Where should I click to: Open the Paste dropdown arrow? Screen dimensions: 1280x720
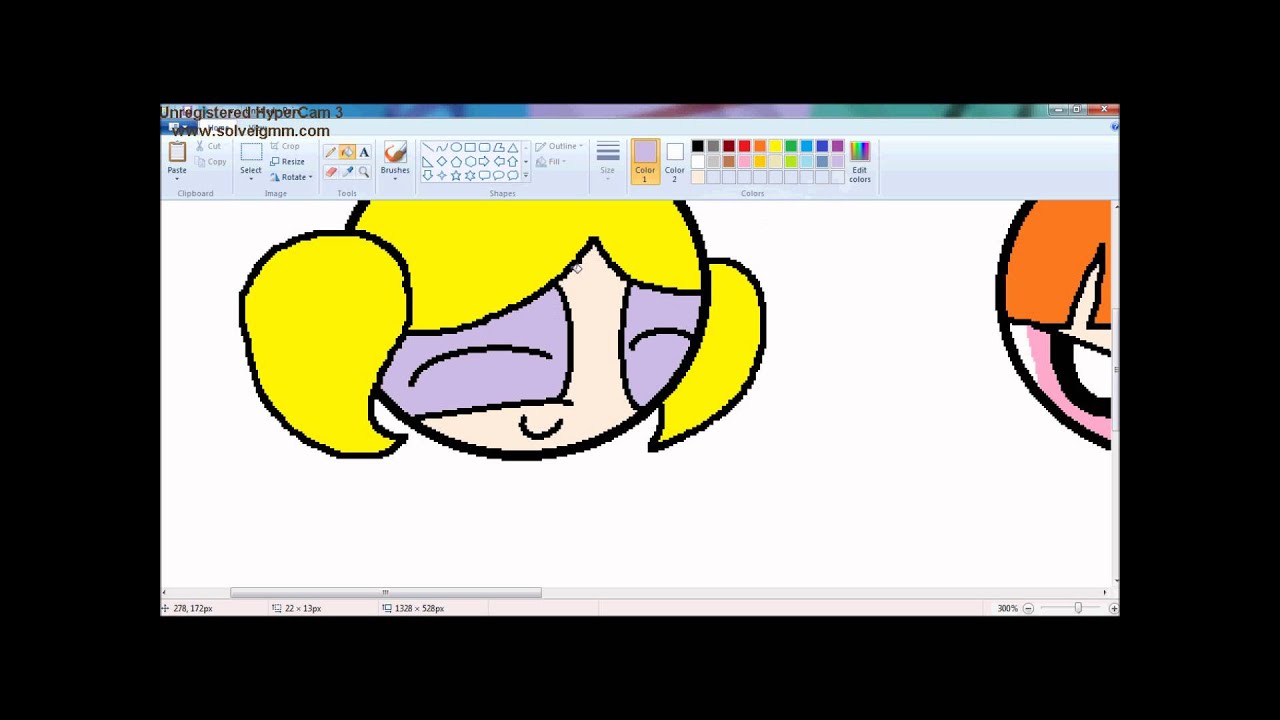click(x=177, y=177)
